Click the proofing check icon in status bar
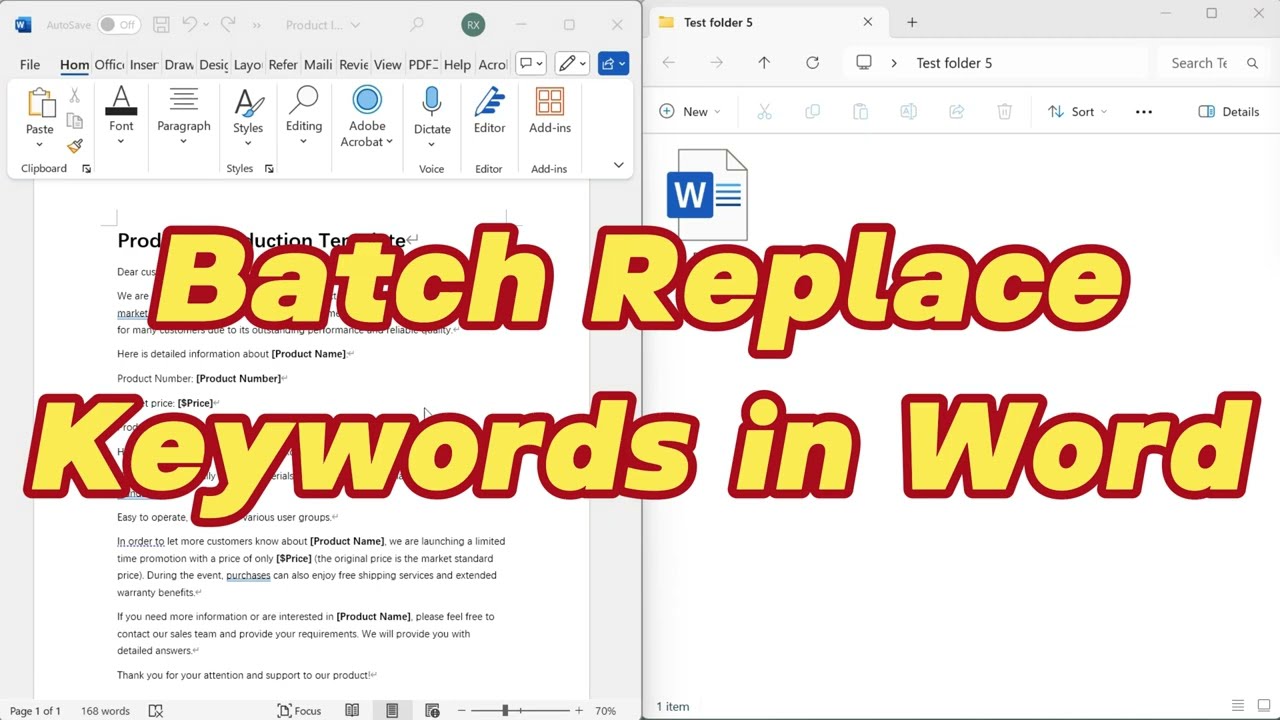Viewport: 1280px width, 720px height. [155, 711]
